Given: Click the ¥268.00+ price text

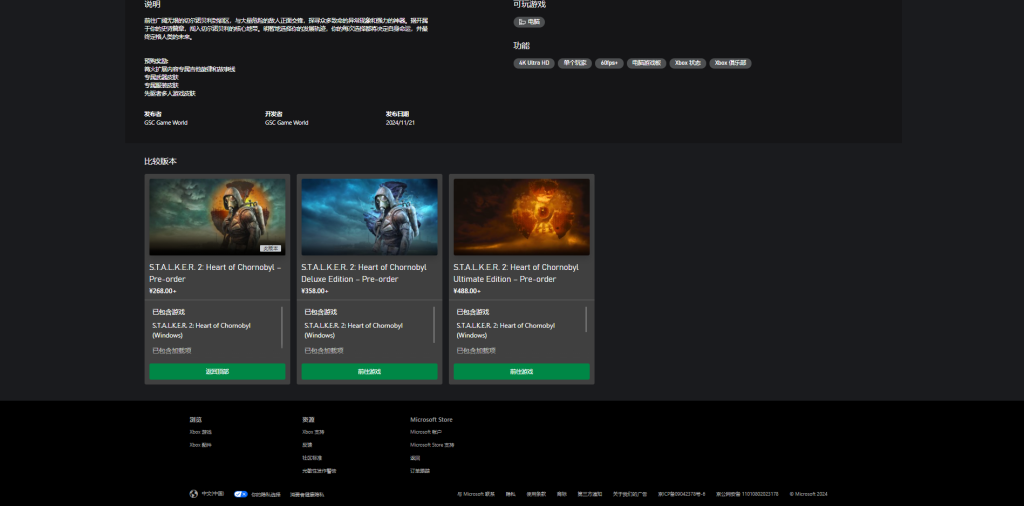Looking at the screenshot, I should 163,291.
